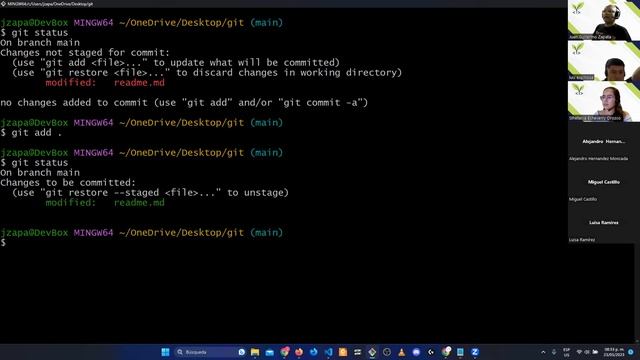Click 'Changes not staged for commit:' text
Viewport: 640px width, 360px height.
[85, 53]
